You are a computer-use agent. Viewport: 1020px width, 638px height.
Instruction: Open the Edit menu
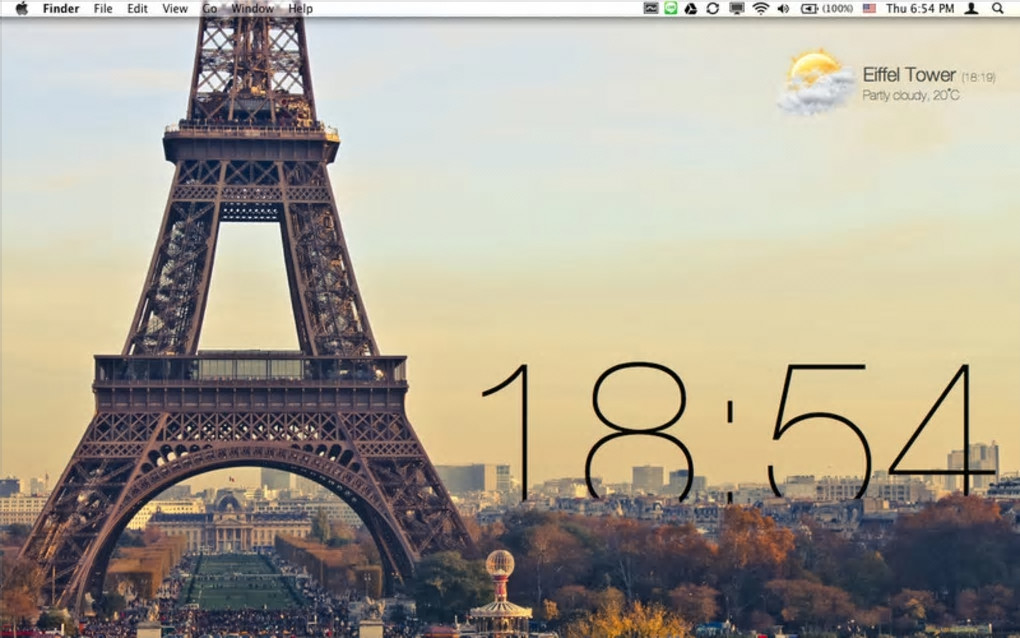click(137, 8)
